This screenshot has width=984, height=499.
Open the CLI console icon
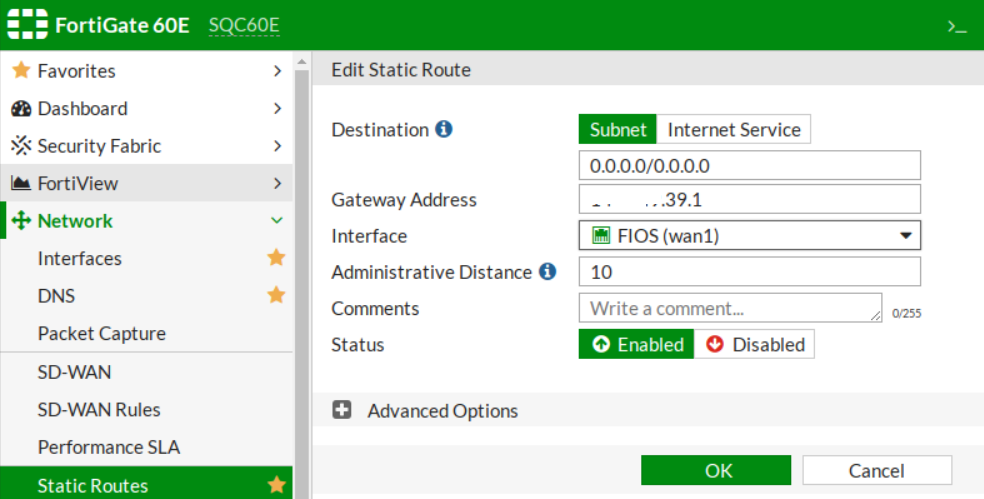pyautogui.click(x=958, y=27)
